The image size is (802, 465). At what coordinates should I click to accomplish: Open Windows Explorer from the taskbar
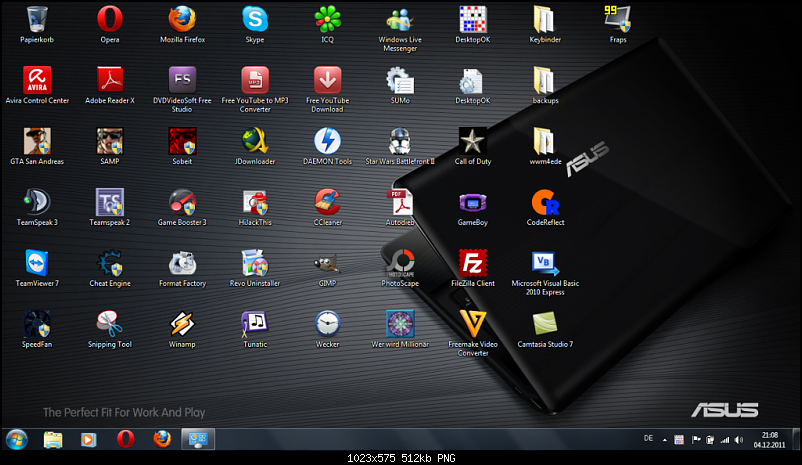(x=53, y=439)
